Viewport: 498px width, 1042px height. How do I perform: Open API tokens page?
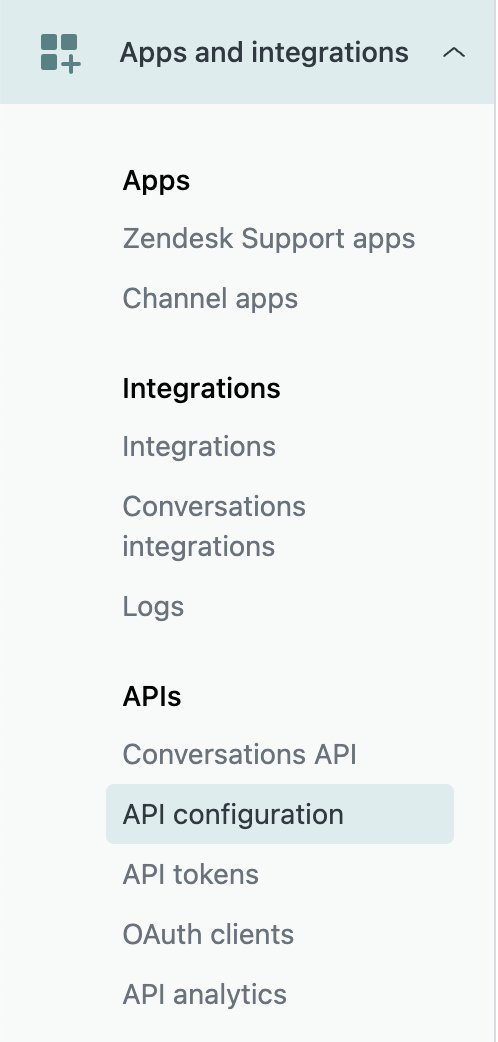pyautogui.click(x=190, y=875)
